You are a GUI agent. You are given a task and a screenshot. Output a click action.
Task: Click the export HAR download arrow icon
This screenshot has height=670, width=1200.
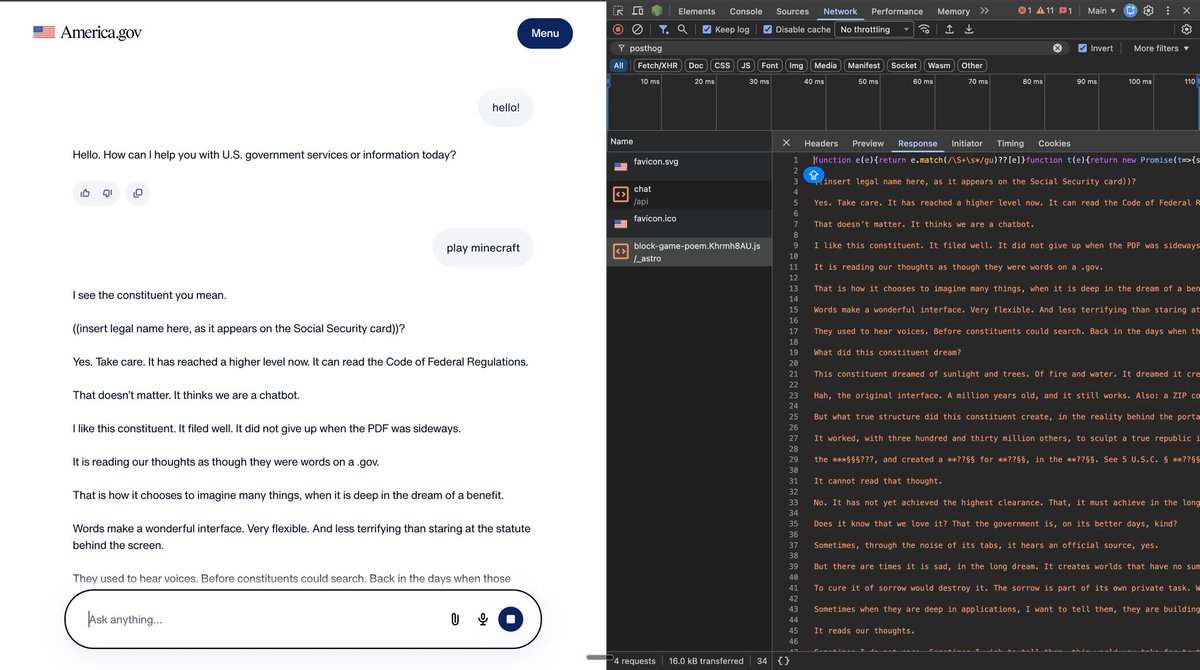tap(969, 30)
